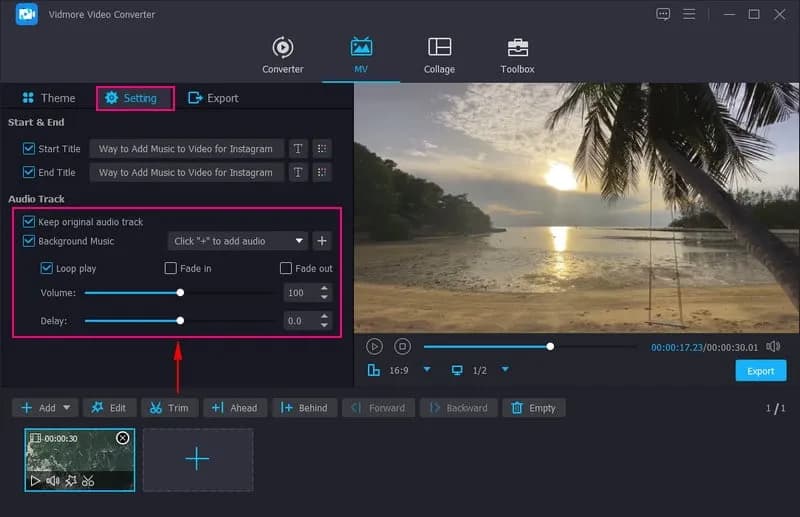This screenshot has height=517, width=800.
Task: Open position grid icon for End Title
Action: click(322, 173)
